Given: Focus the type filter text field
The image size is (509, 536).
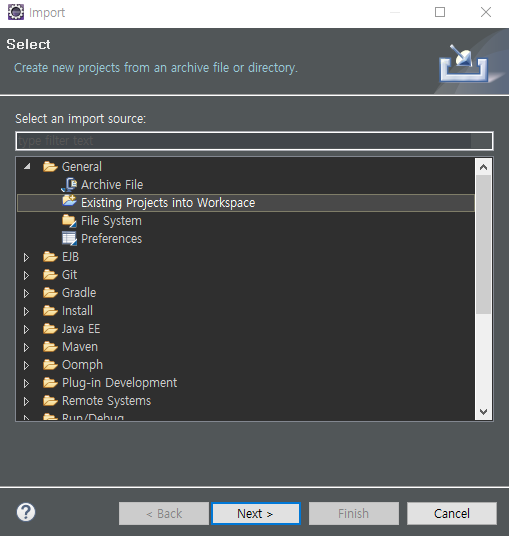Looking at the screenshot, I should [x=254, y=141].
